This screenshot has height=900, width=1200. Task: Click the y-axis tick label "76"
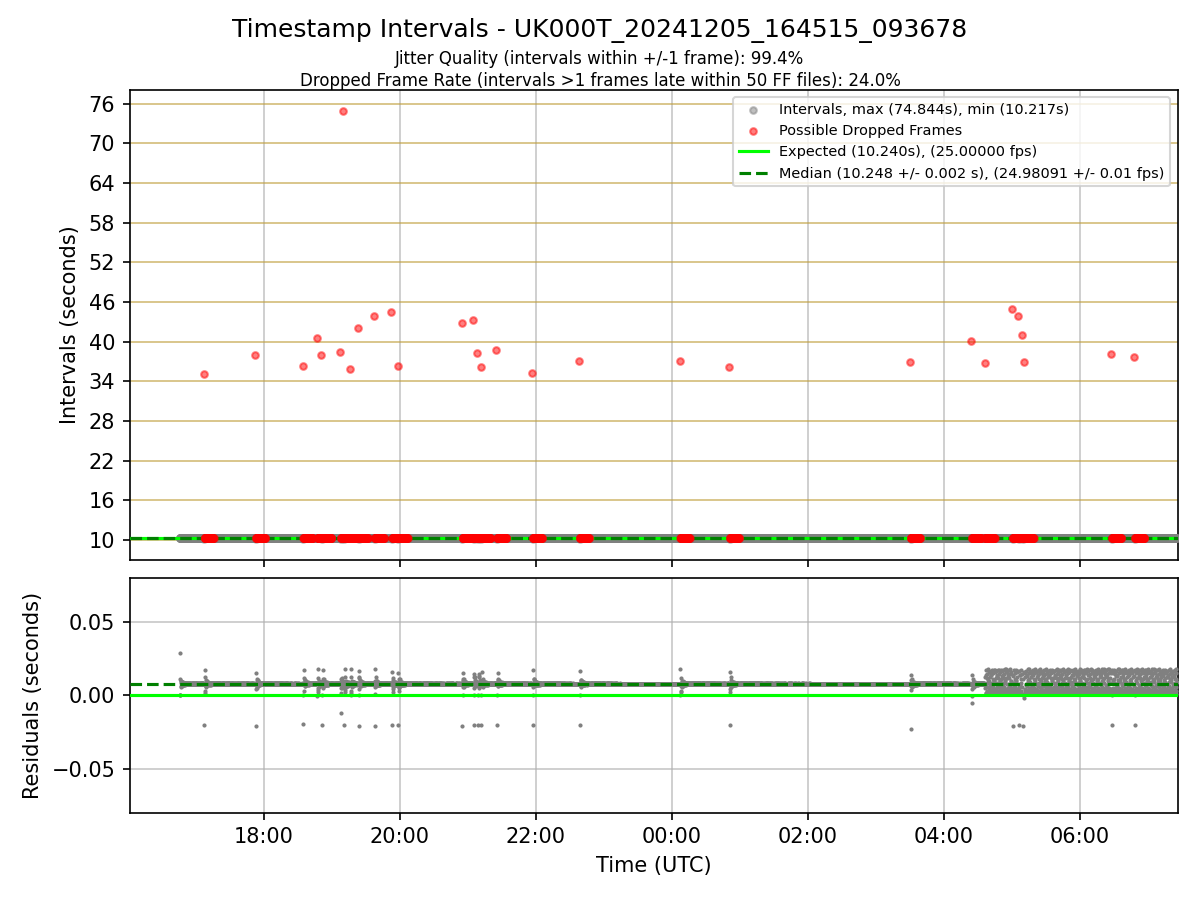104,104
